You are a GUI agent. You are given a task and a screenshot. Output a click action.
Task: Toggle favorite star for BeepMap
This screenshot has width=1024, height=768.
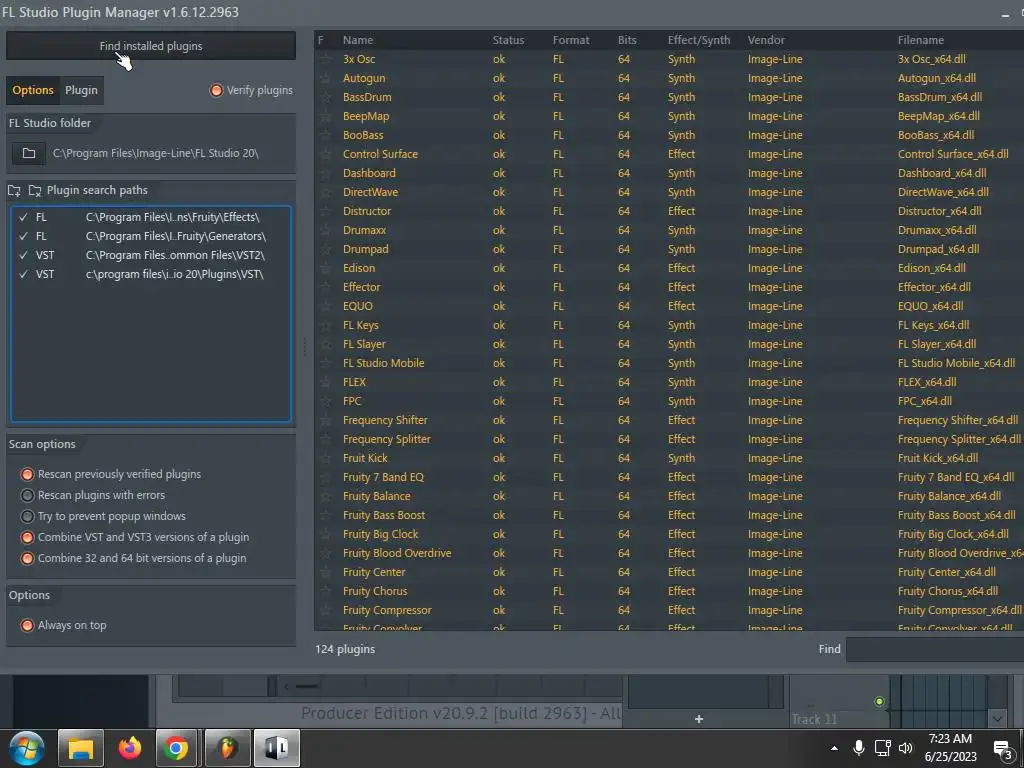click(325, 116)
